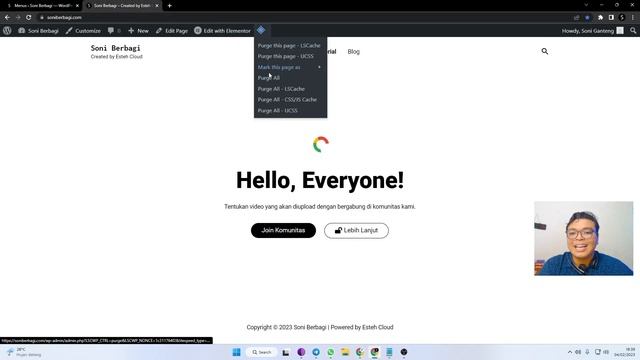Screen dimensions: 640x360
Task: Click the site info lock icon
Action: pyautogui.click(x=42, y=18)
